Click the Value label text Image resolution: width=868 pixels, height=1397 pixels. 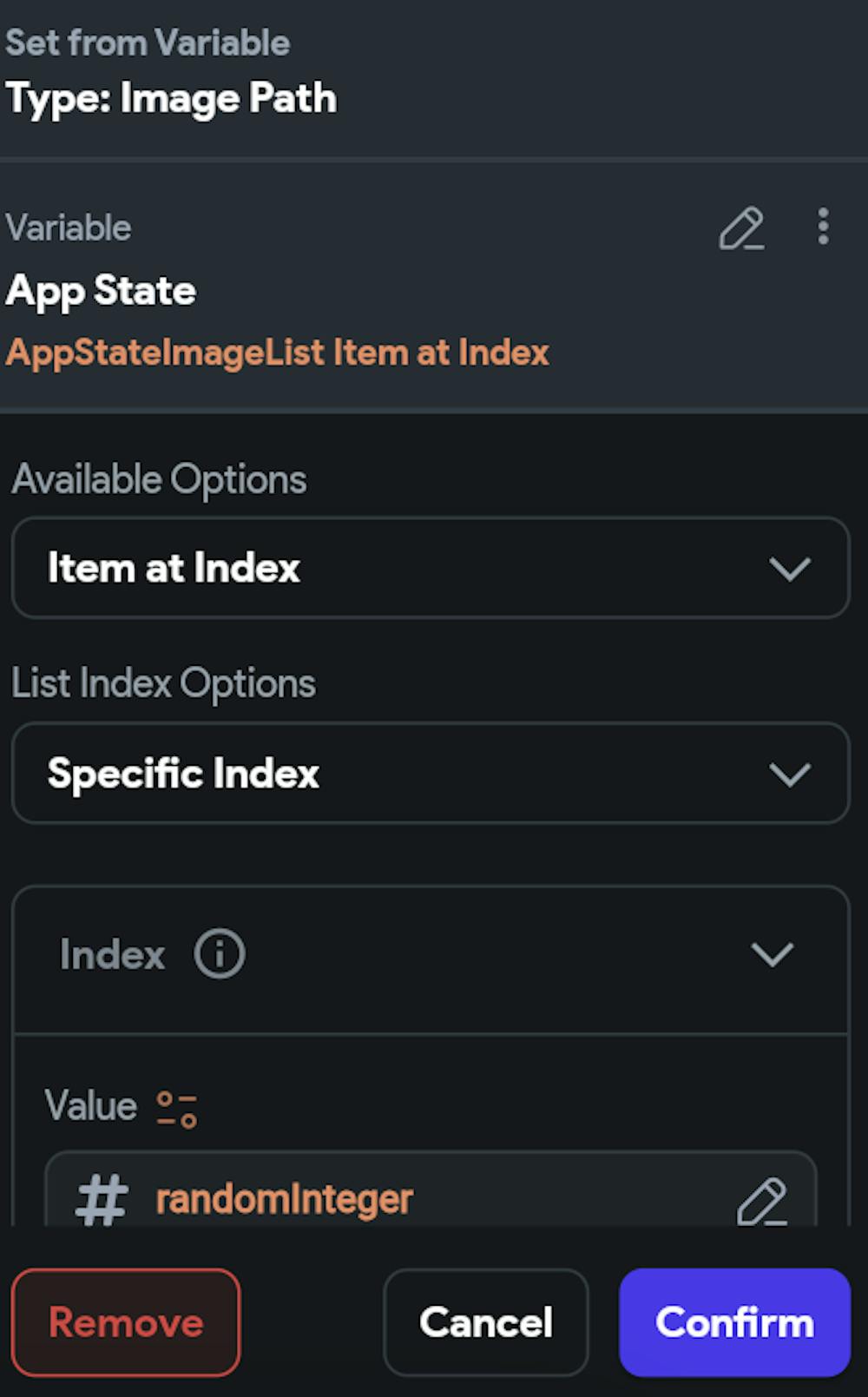click(91, 1106)
